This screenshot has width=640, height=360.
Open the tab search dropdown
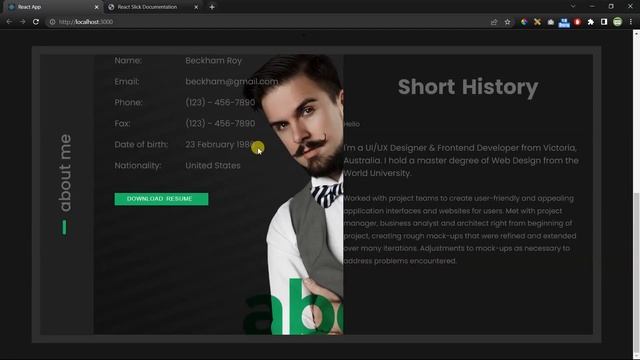573,7
